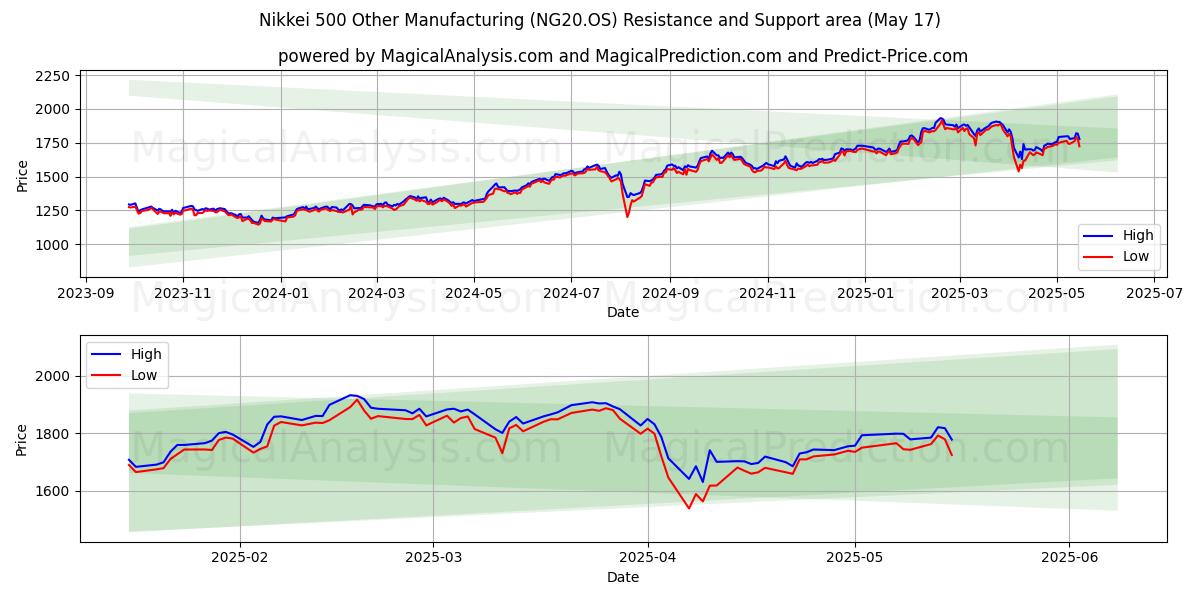Click the "2023-09" date tick label
This screenshot has height=600, width=1200.
pyautogui.click(x=85, y=294)
